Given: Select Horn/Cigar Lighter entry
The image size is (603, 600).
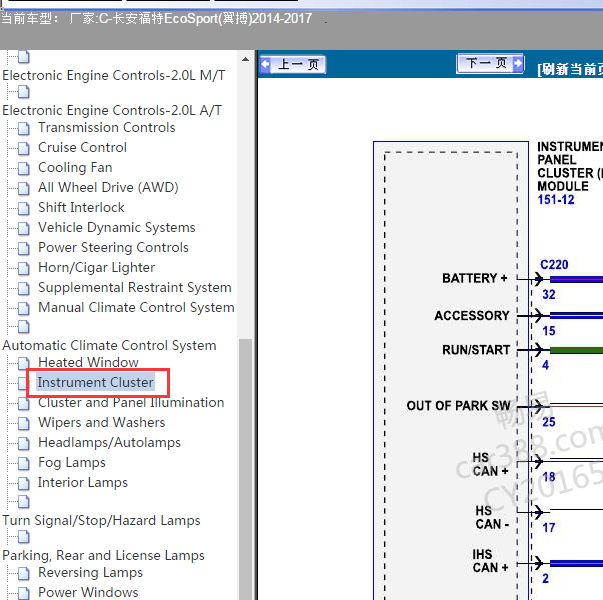Looking at the screenshot, I should click(96, 267).
